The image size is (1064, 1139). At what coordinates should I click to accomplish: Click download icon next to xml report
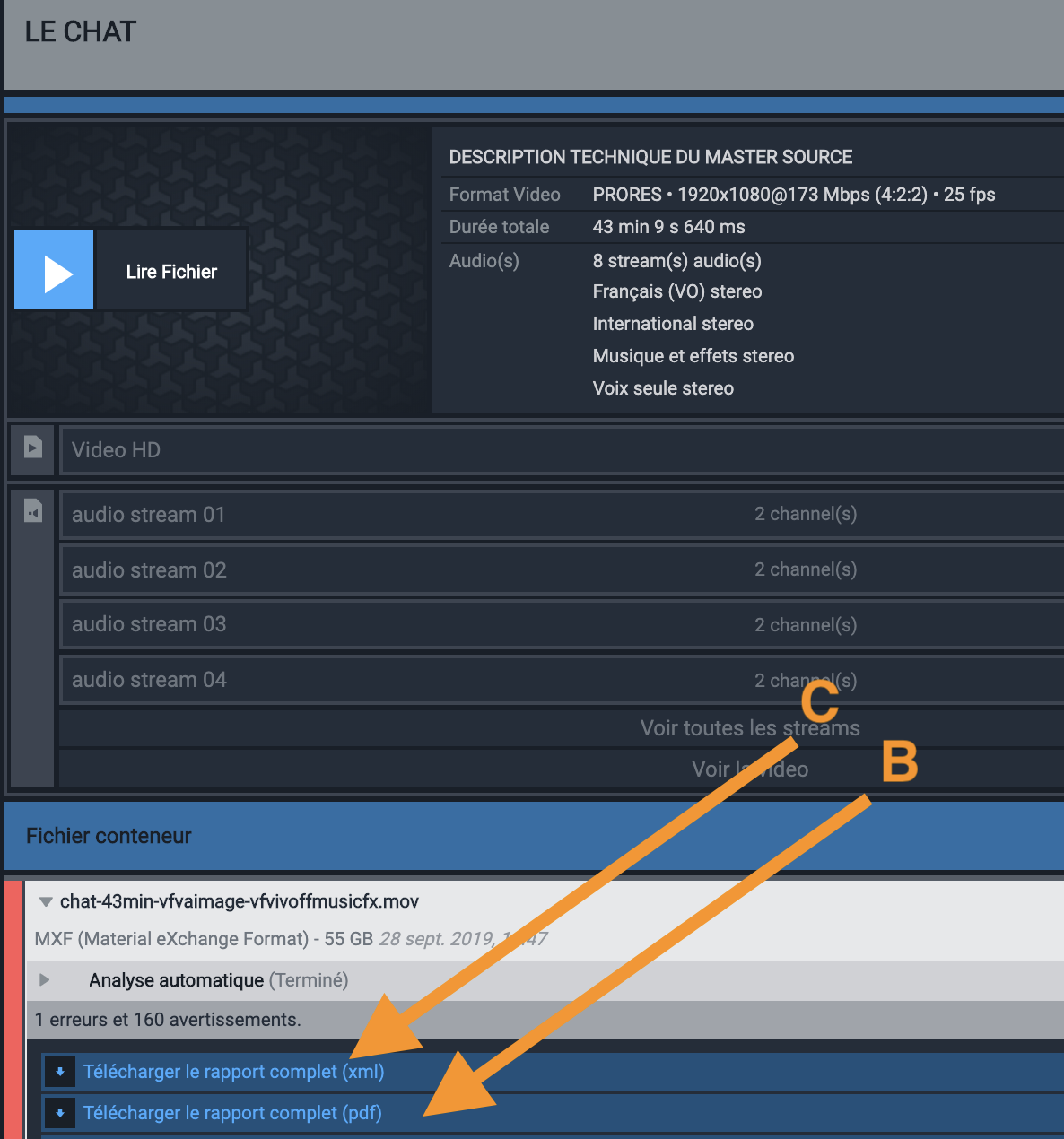point(60,1072)
